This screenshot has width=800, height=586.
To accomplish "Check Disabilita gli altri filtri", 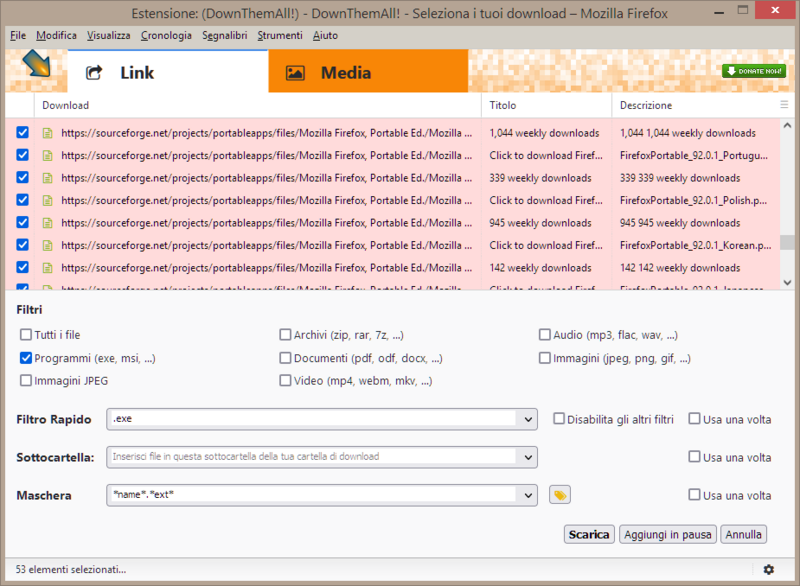I will pos(559,419).
